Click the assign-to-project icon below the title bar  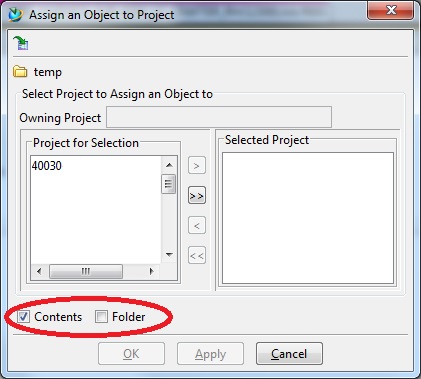coord(21,43)
